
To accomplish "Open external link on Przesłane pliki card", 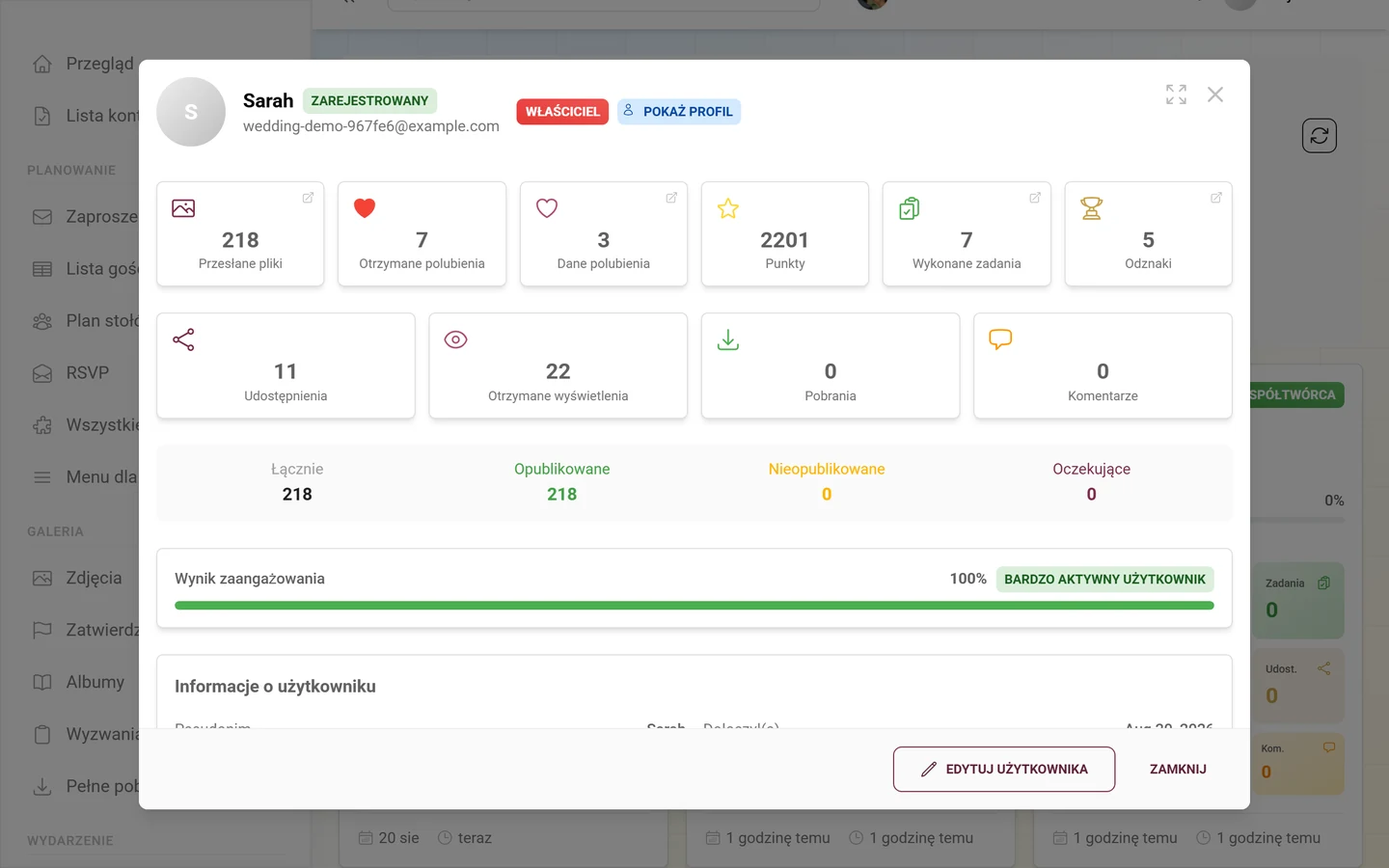I will click(x=308, y=198).
